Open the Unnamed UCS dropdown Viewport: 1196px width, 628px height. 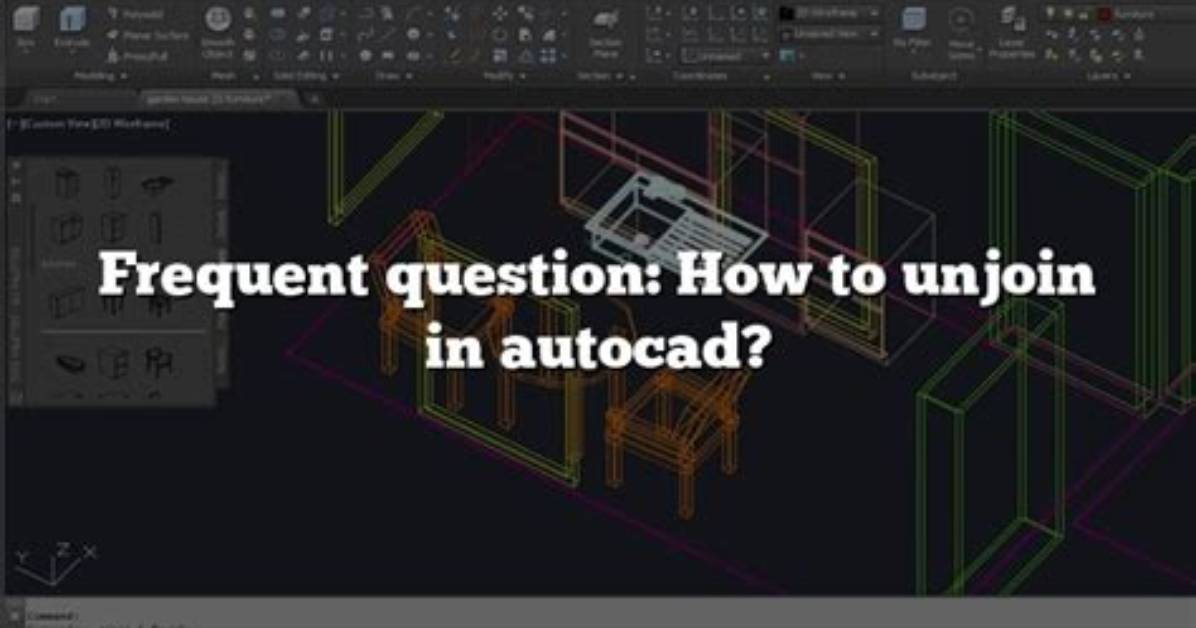coord(725,56)
